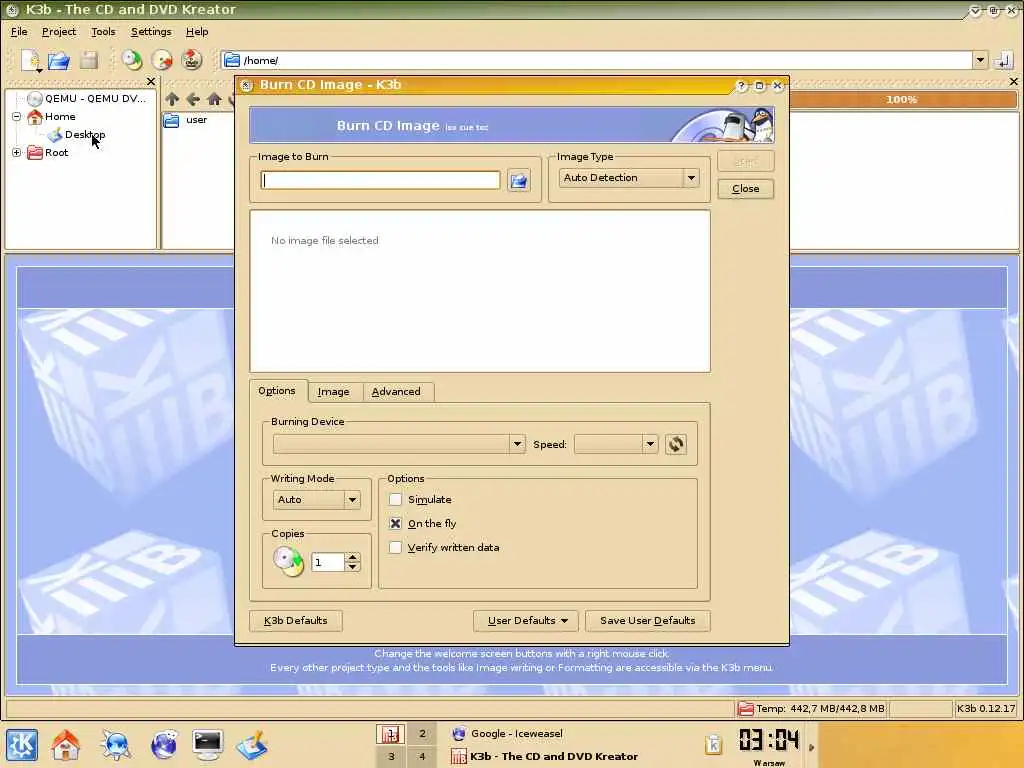1024x768 pixels.
Task: Open the Writing Mode dropdown
Action: click(316, 500)
